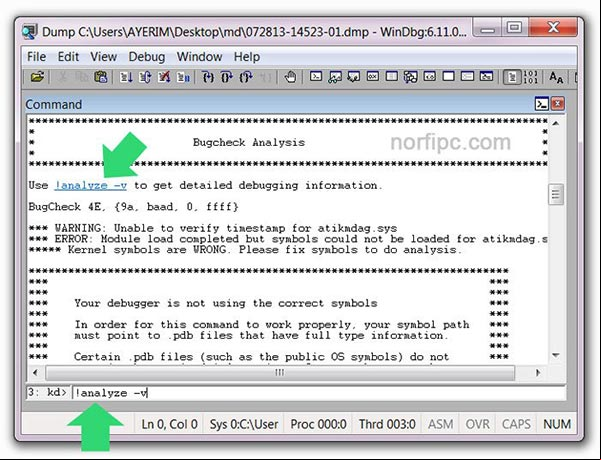The width and height of the screenshot is (601, 460).
Task: Open the Call Stack window toolbar icon
Action: click(x=410, y=77)
